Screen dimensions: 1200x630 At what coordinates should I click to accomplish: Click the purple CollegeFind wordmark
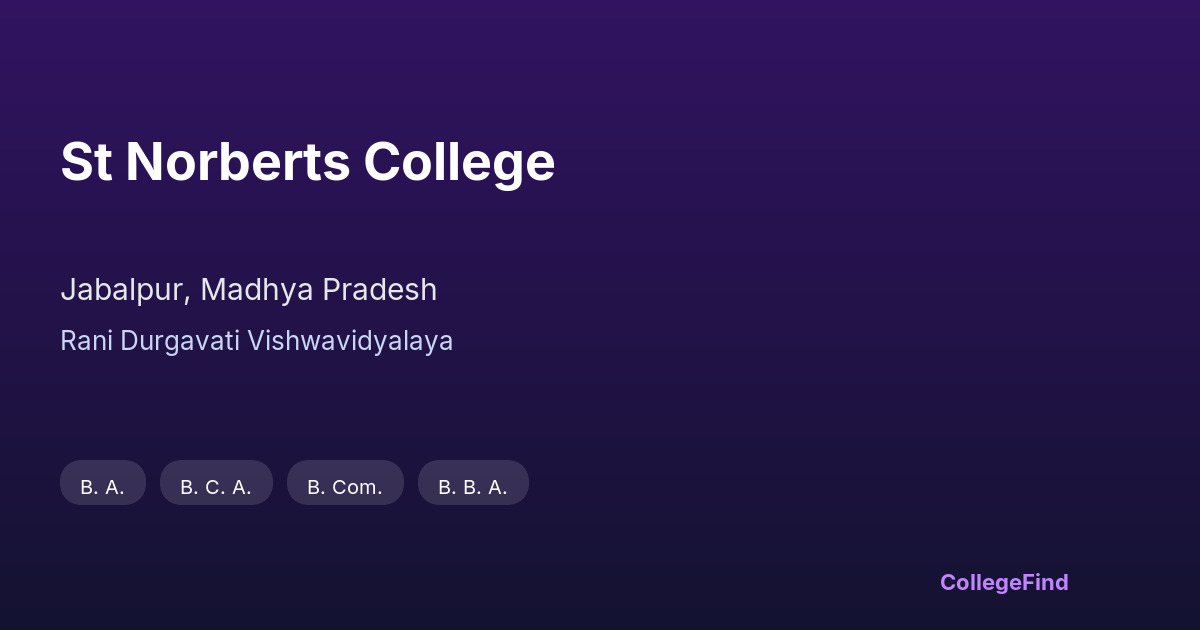1004,582
